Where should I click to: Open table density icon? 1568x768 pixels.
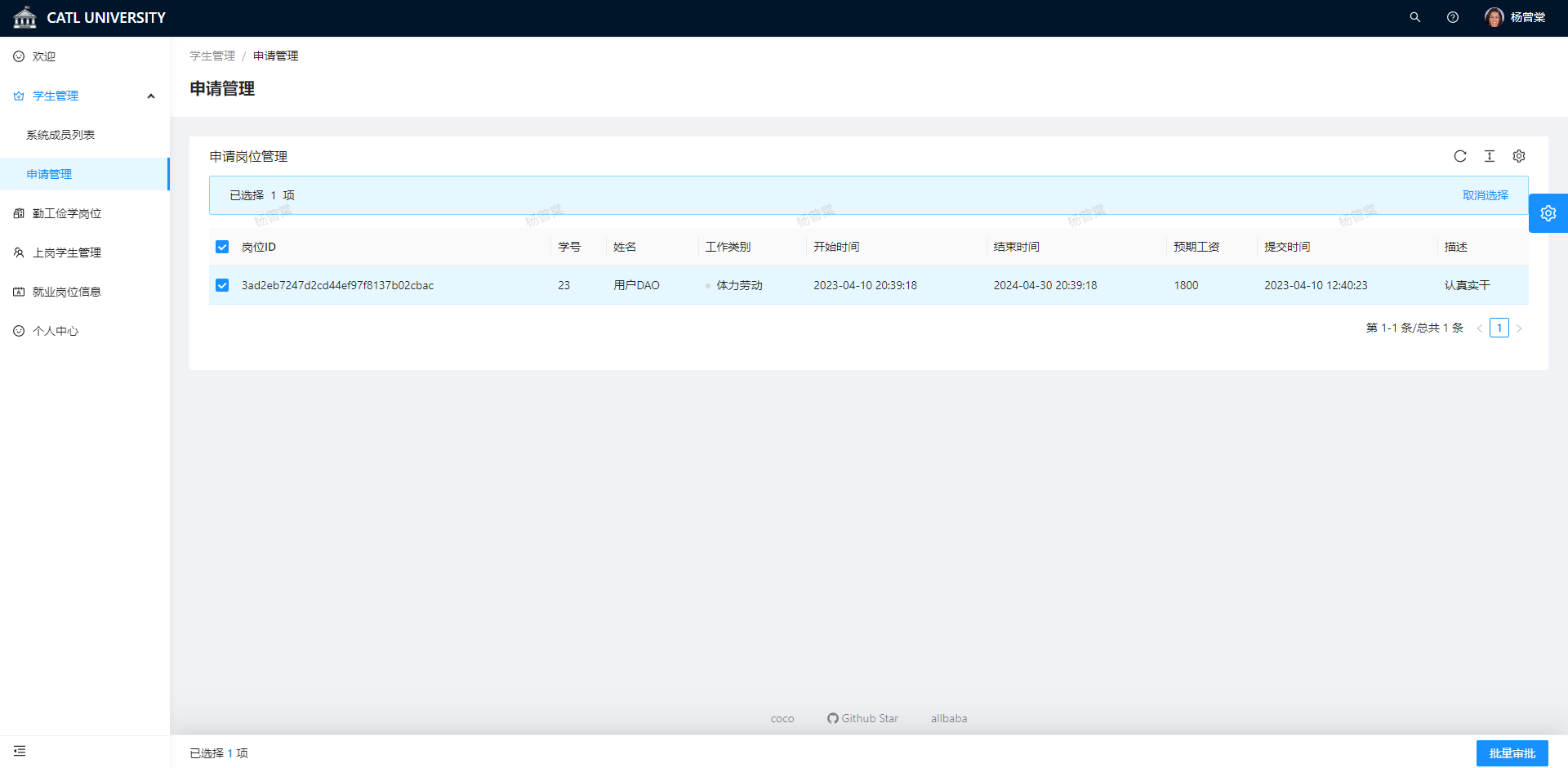[1490, 156]
